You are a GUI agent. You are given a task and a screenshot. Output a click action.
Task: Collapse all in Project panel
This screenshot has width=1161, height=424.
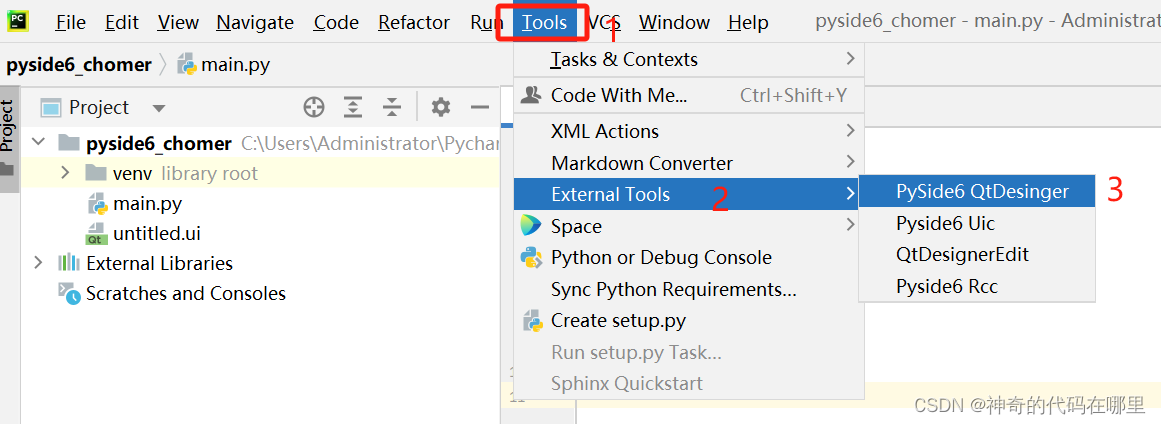tap(392, 108)
